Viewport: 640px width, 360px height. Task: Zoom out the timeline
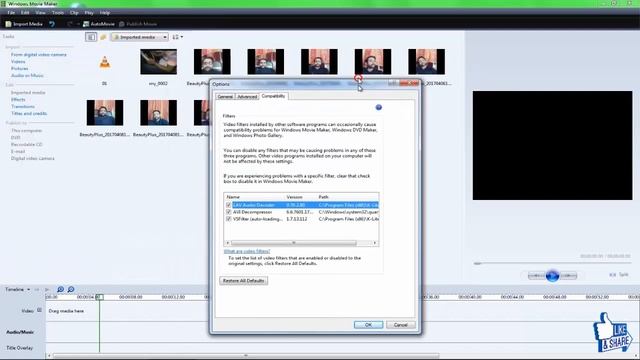coord(71,289)
